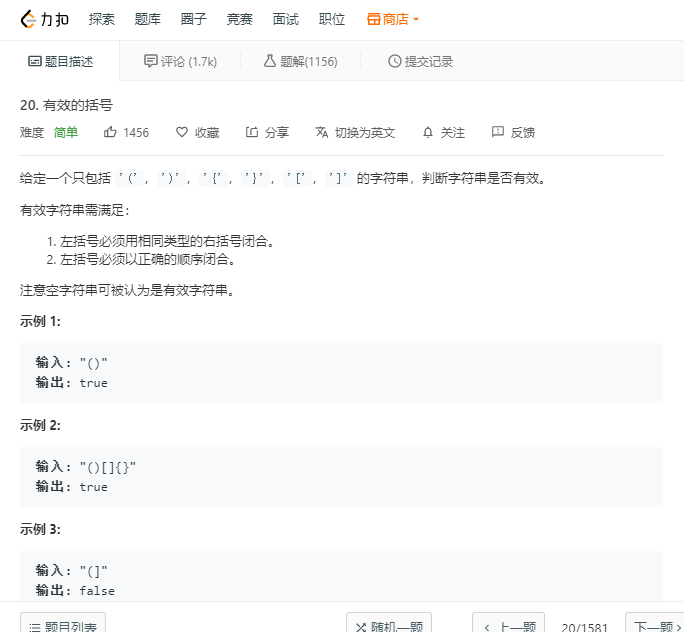
Task: Go to the 圈子 section
Action: 194,19
